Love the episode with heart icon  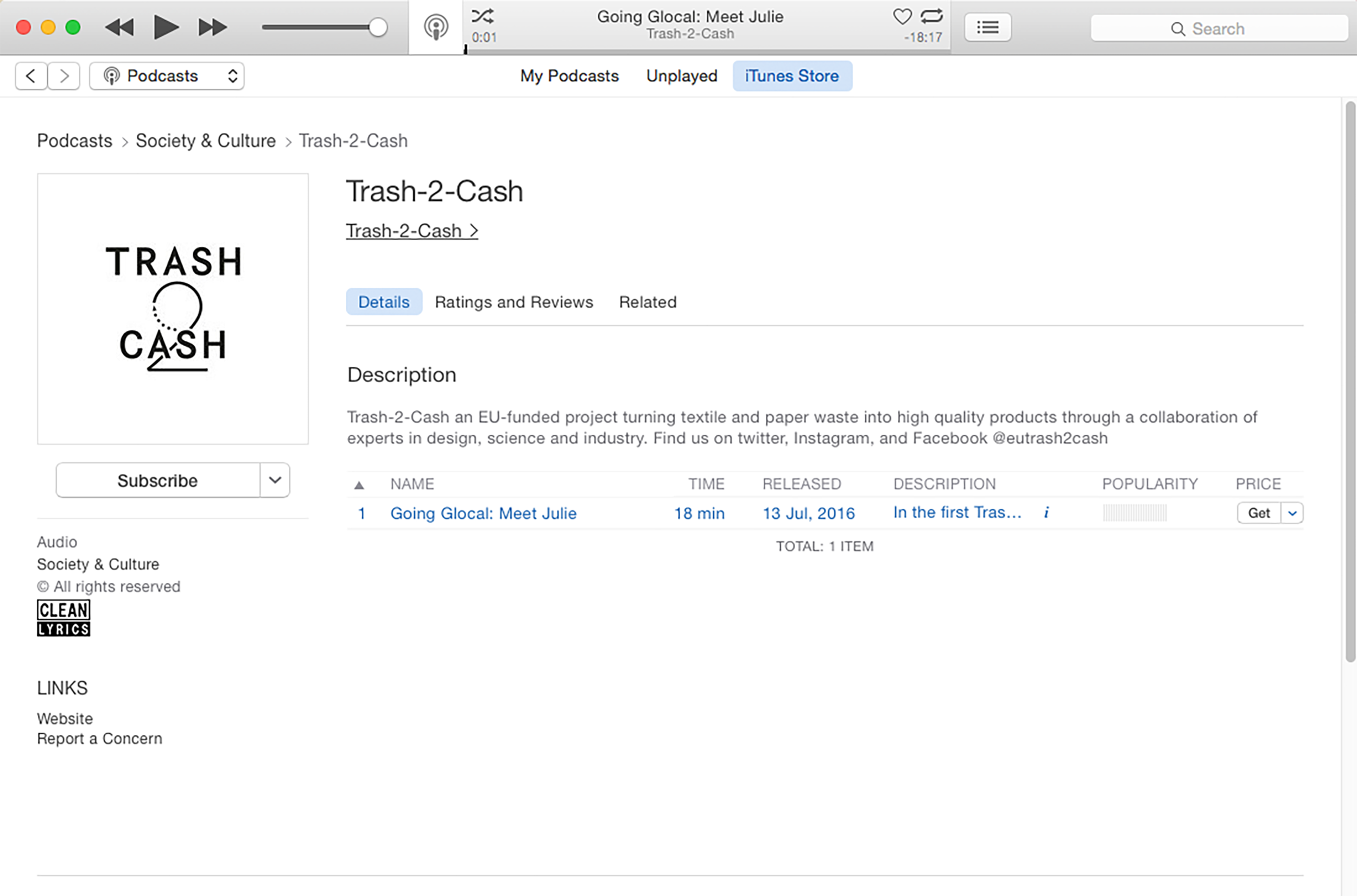(902, 16)
